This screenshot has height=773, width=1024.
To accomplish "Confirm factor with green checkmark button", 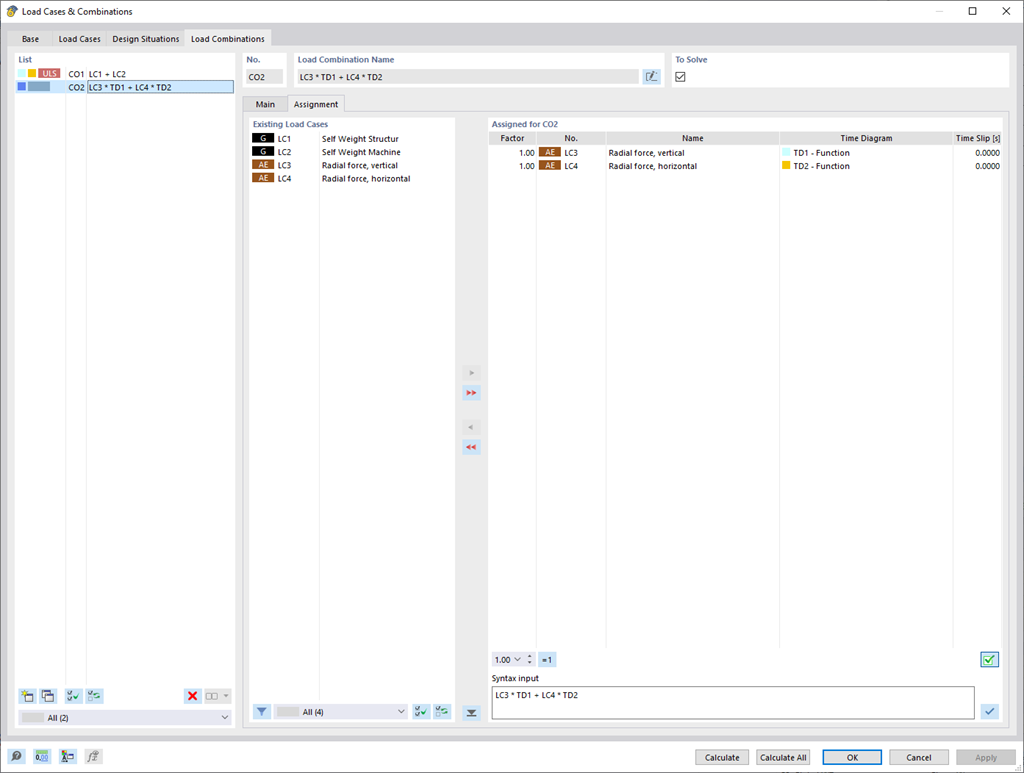I will click(x=989, y=659).
